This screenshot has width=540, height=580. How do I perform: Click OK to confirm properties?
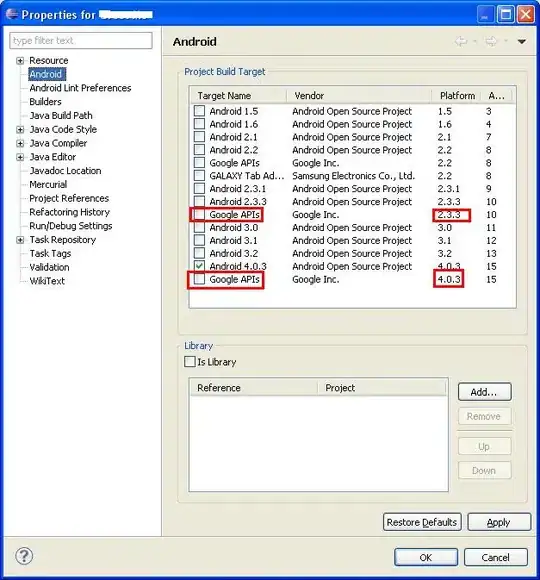tap(426, 557)
